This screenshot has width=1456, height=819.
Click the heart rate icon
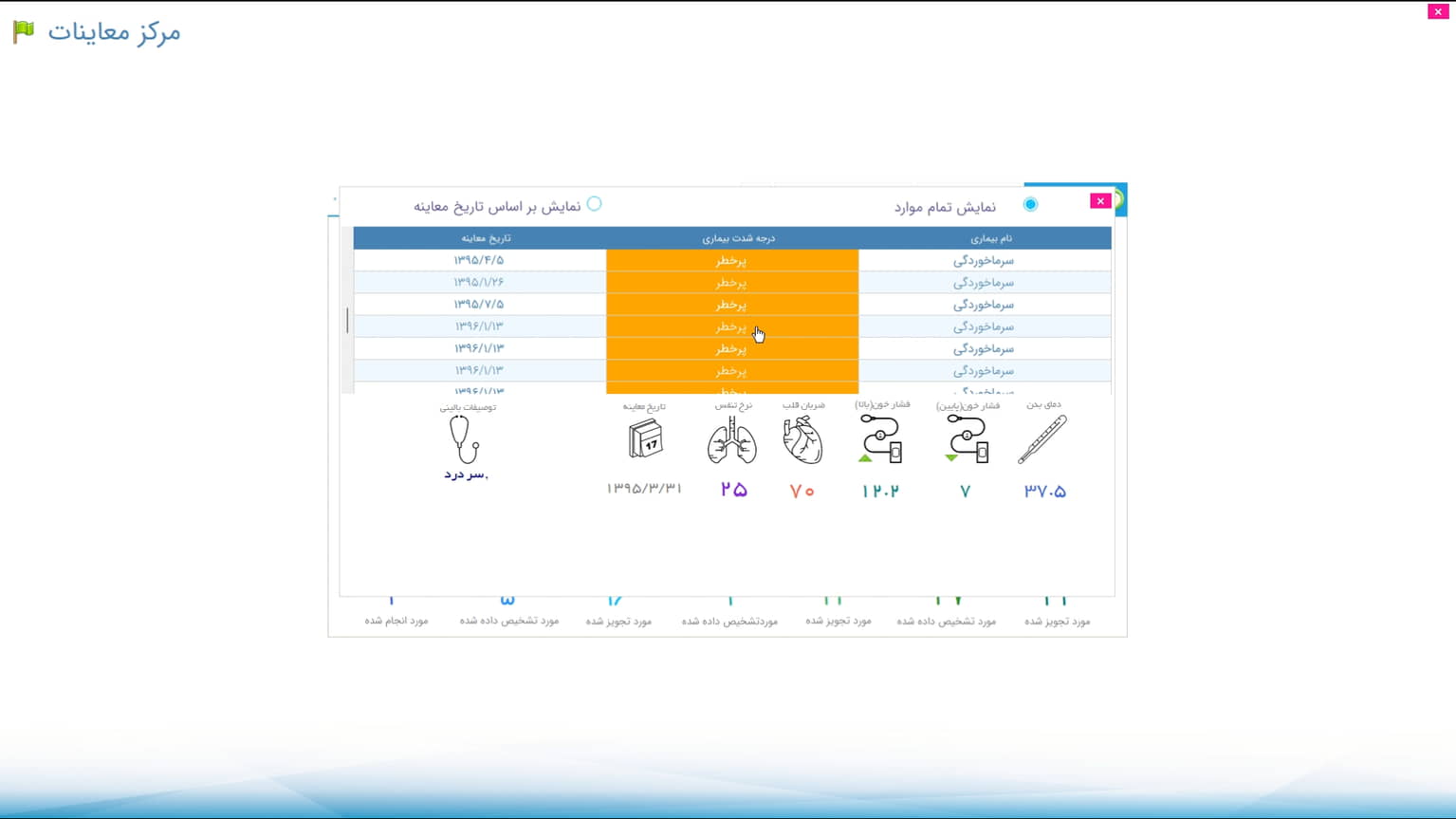point(802,440)
